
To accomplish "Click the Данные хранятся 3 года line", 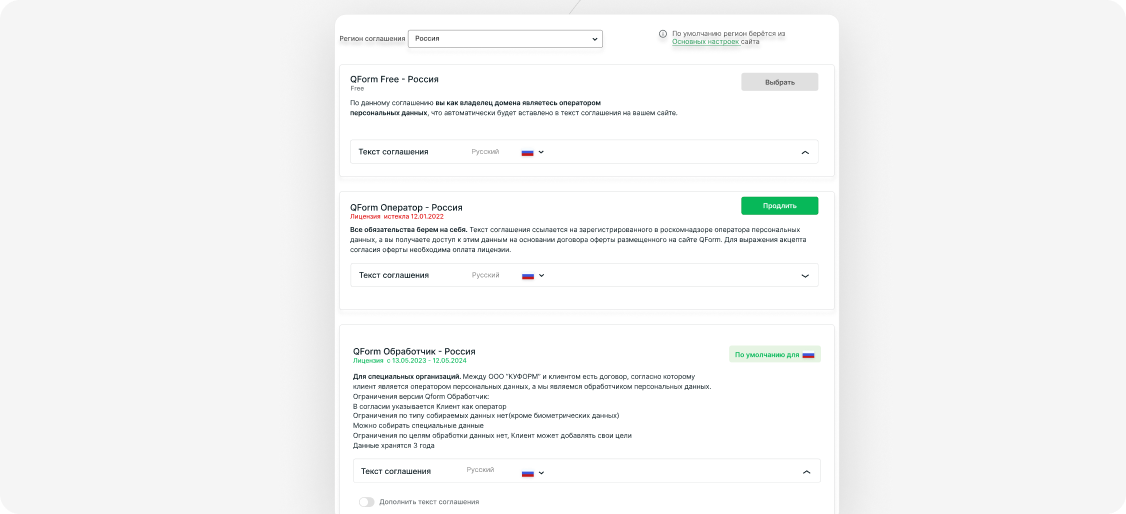I will [394, 445].
